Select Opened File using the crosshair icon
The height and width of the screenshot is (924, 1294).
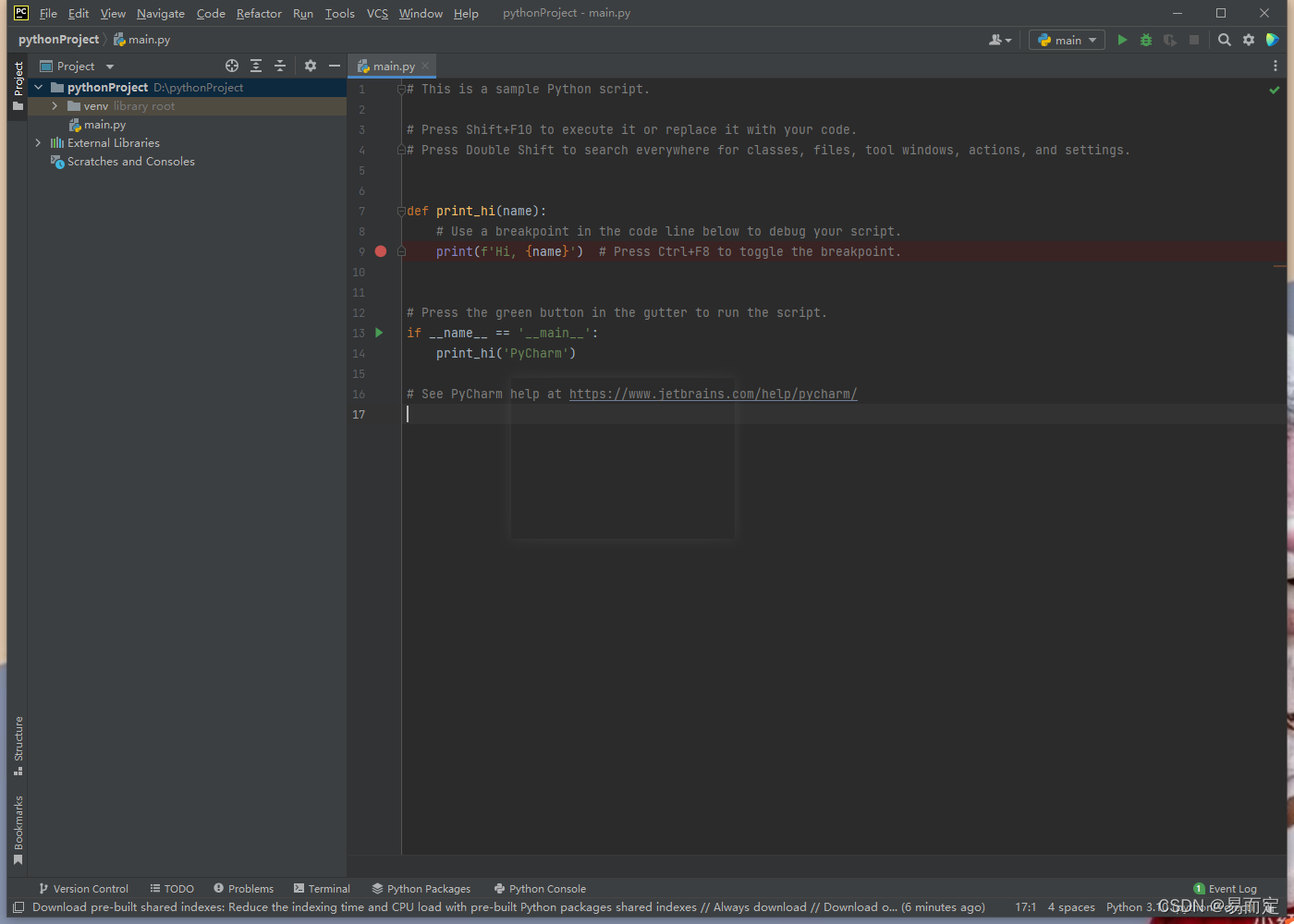point(231,66)
